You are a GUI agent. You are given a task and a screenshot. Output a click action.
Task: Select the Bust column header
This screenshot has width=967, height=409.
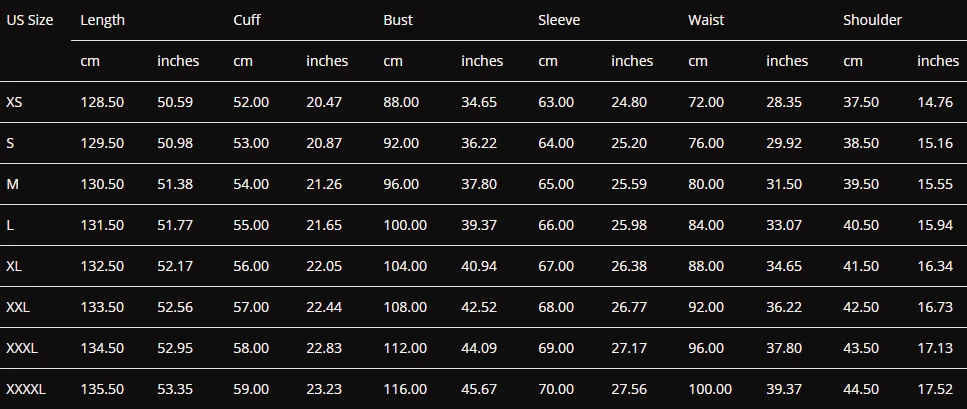tap(398, 20)
